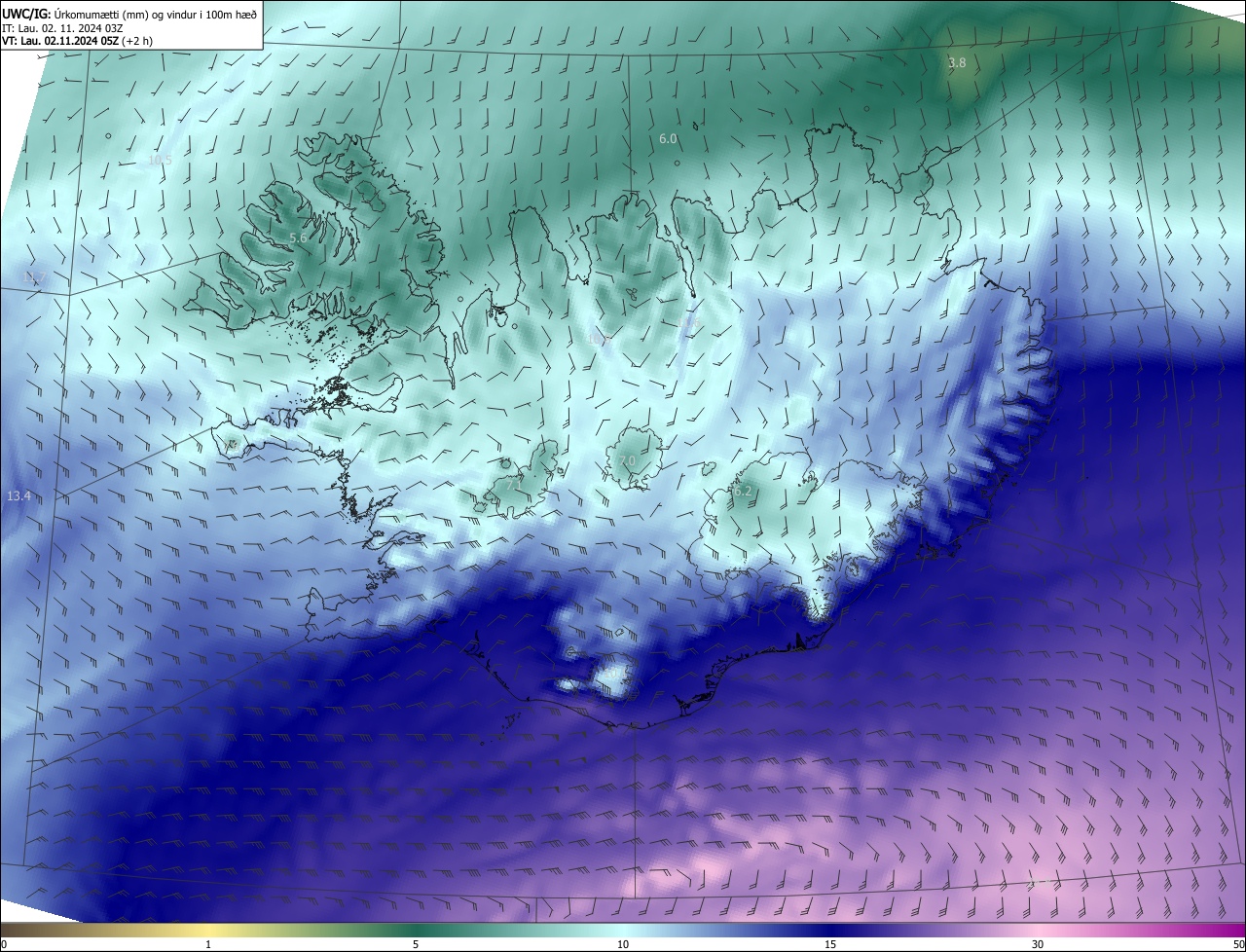Click the 1 tick on the colour scale
Image resolution: width=1246 pixels, height=952 pixels.
208,944
